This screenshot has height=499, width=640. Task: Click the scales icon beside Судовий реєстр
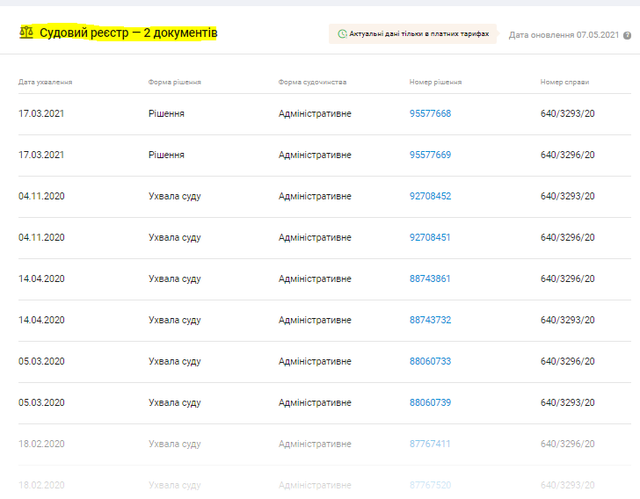pyautogui.click(x=26, y=33)
